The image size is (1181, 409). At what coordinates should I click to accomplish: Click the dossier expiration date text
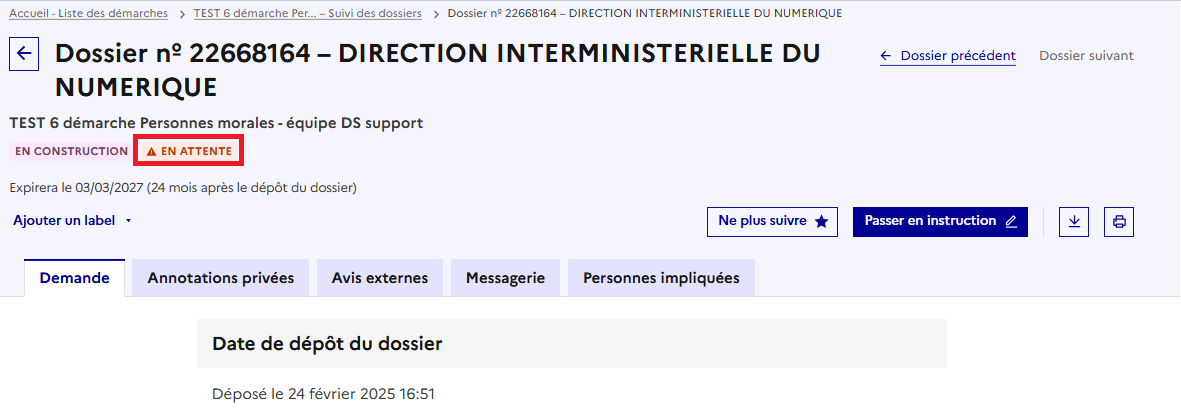183,187
